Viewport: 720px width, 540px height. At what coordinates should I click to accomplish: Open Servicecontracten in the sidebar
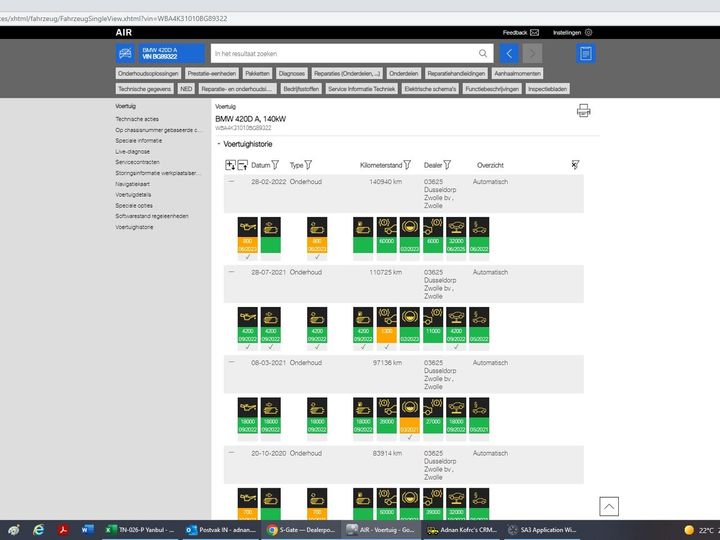(137, 162)
